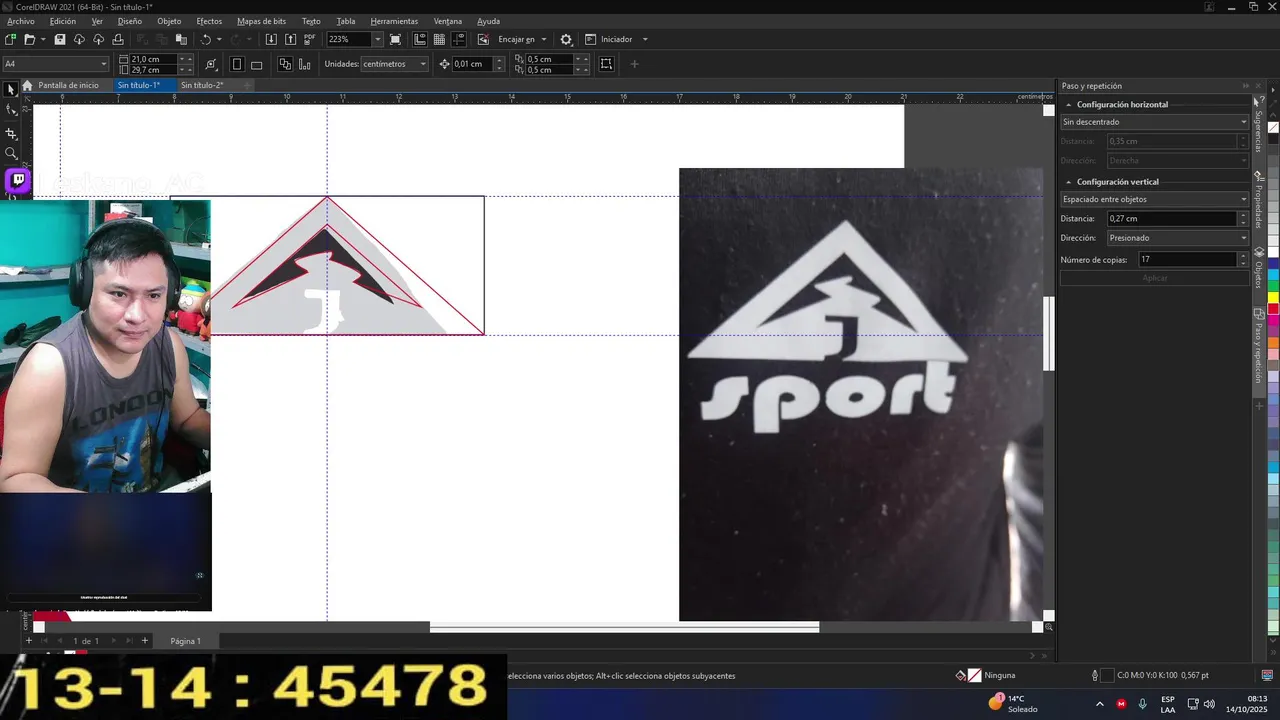The width and height of the screenshot is (1280, 720).
Task: Open the Archivo menu
Action: point(20,21)
